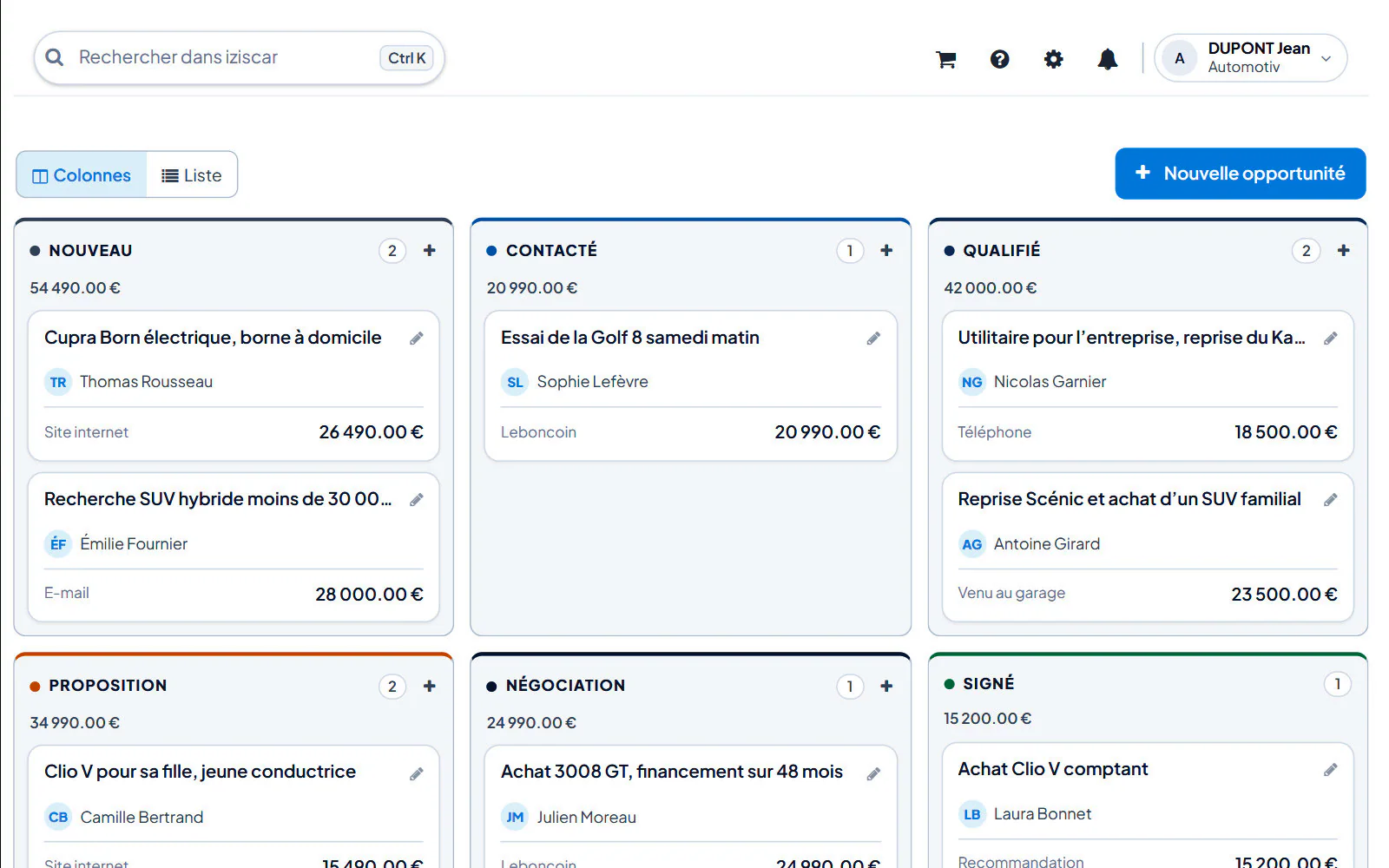1389x868 pixels.
Task: Add opportunity in NOUVEAU column
Action: (430, 251)
